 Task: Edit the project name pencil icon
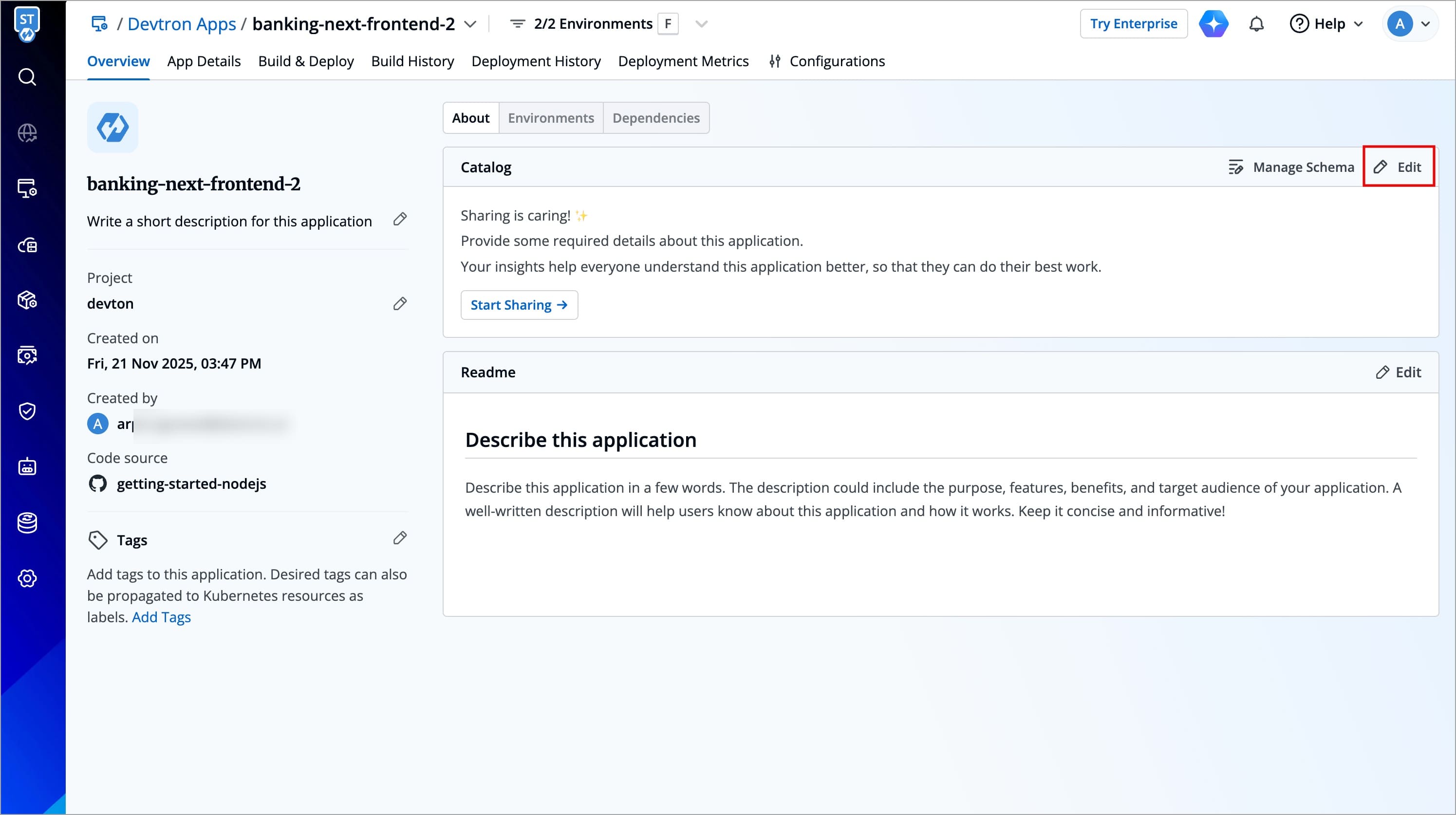coord(400,304)
